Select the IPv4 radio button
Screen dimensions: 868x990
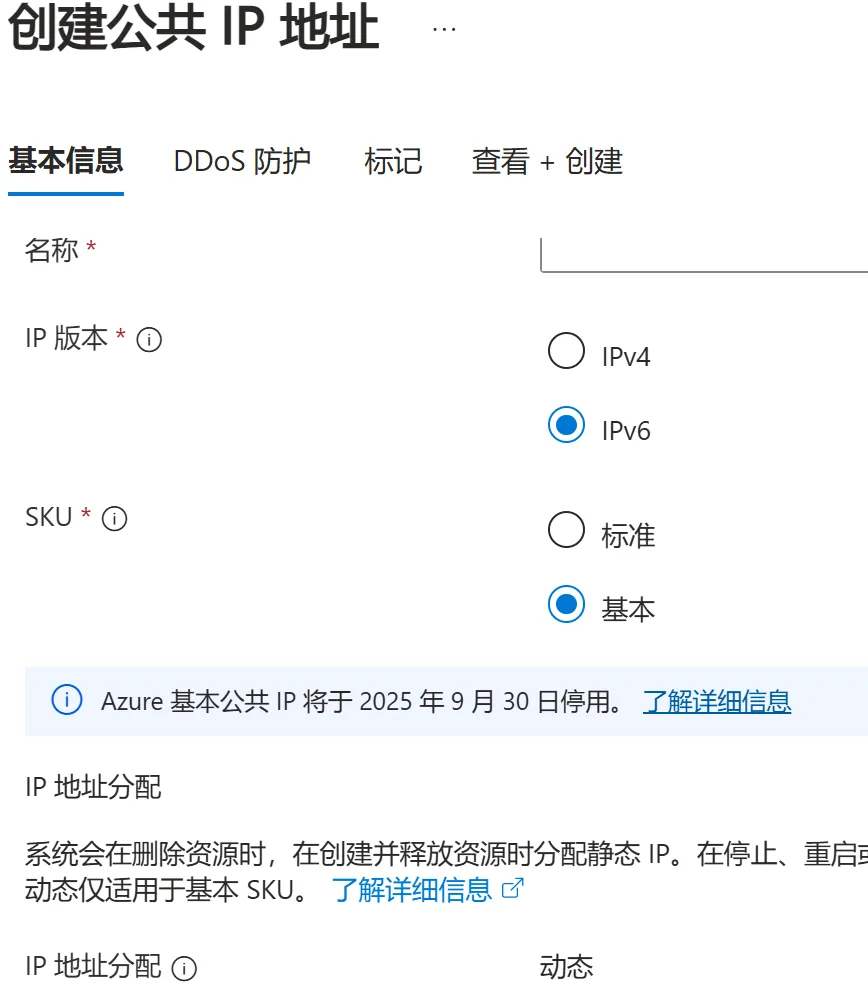(x=567, y=351)
